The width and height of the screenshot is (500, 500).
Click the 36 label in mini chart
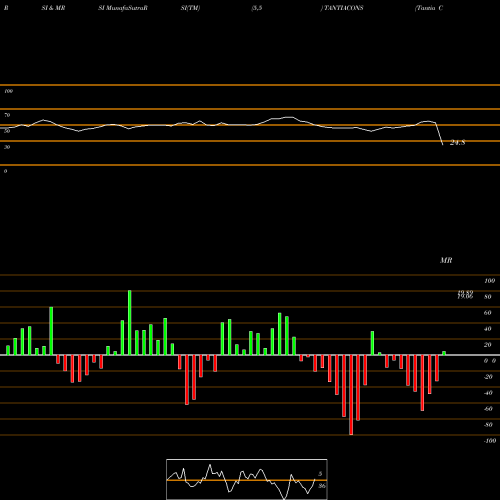tap(321, 486)
